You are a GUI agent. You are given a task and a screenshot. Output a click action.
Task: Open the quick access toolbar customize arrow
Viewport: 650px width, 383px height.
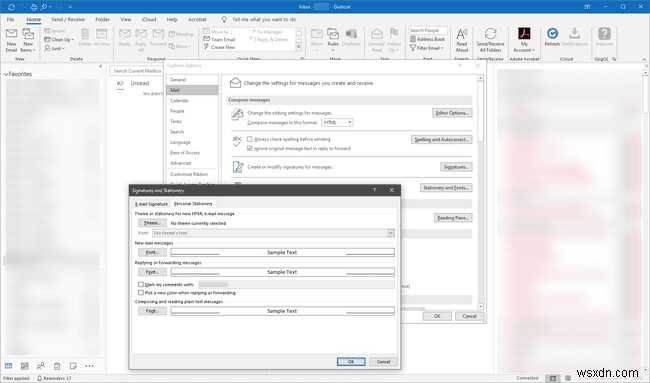[x=70, y=7]
